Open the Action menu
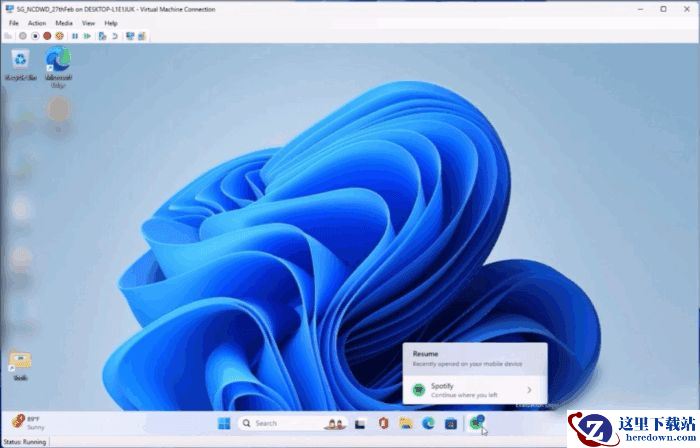The width and height of the screenshot is (700, 448). 37,22
